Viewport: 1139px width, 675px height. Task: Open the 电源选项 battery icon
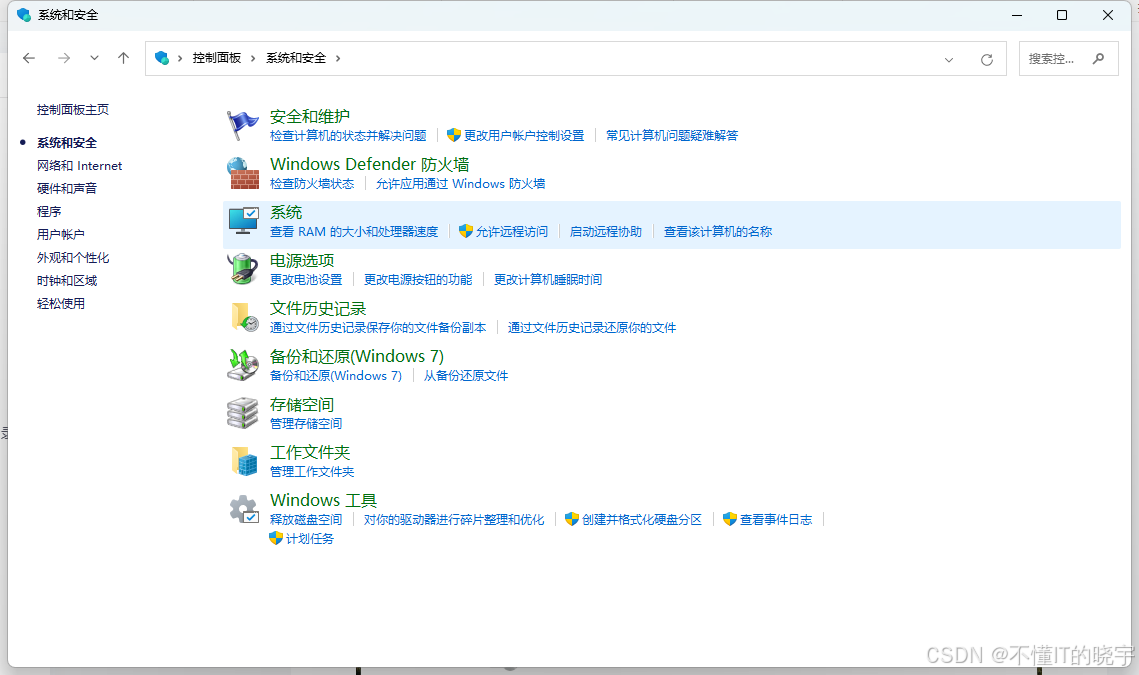243,269
